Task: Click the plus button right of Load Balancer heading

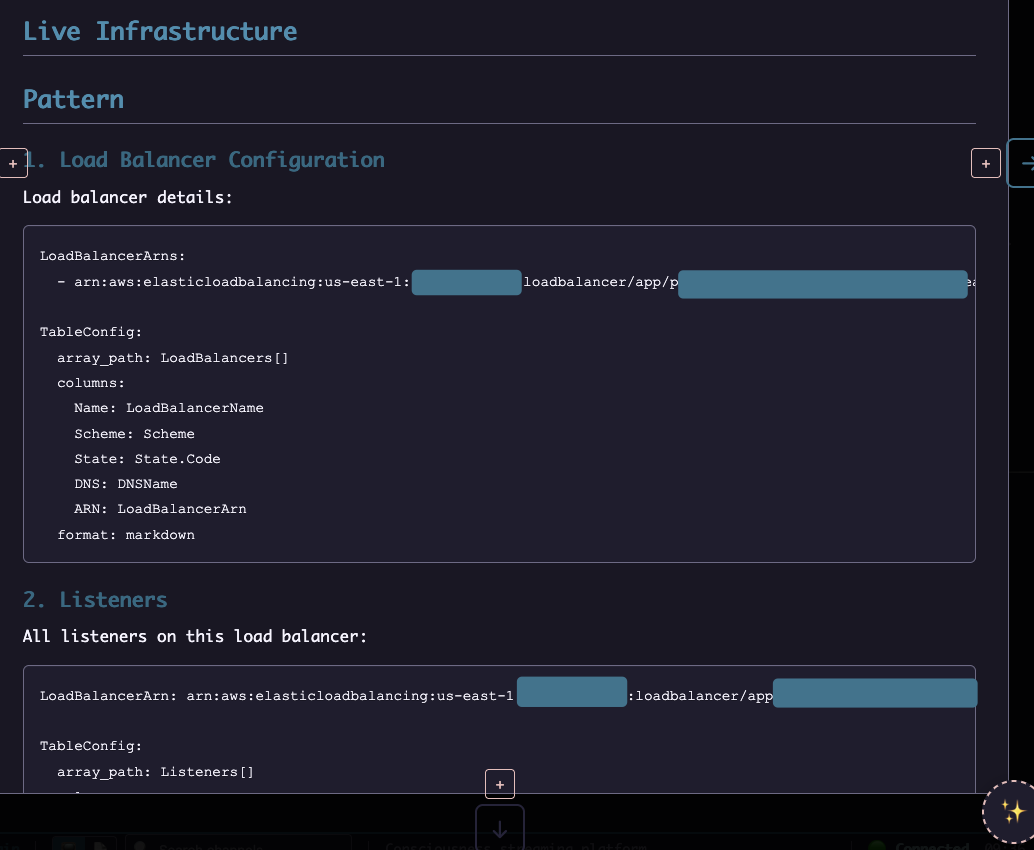Action: (x=985, y=163)
